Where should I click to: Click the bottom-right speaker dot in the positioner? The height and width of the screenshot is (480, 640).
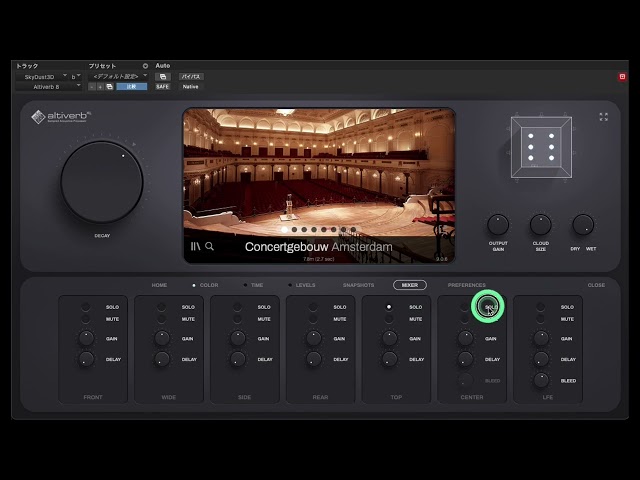pos(551,158)
